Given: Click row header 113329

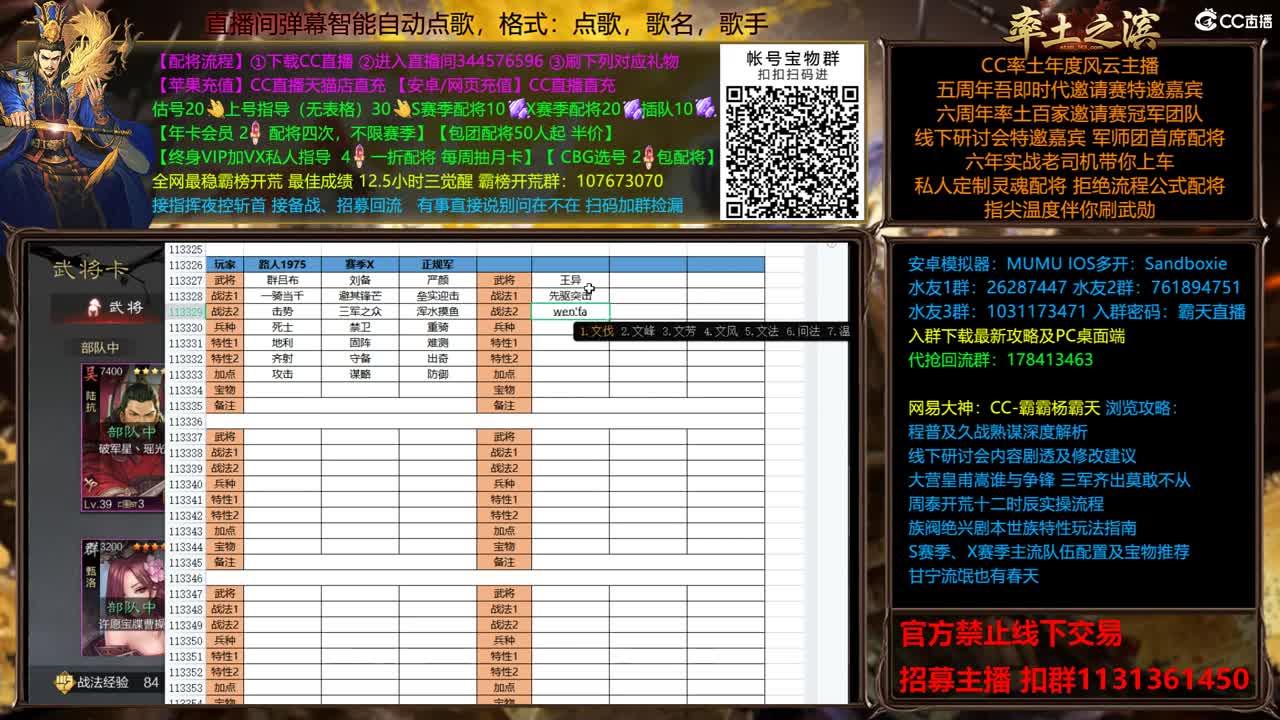Looking at the screenshot, I should pos(186,312).
